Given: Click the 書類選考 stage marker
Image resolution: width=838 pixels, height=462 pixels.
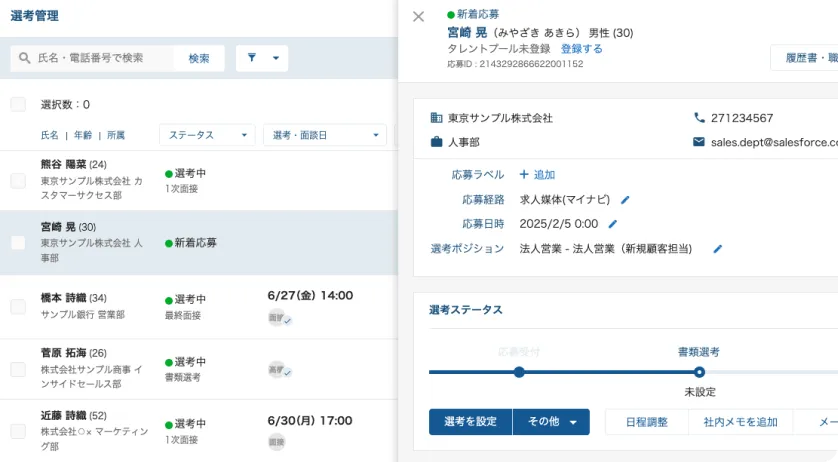Looking at the screenshot, I should coord(699,372).
